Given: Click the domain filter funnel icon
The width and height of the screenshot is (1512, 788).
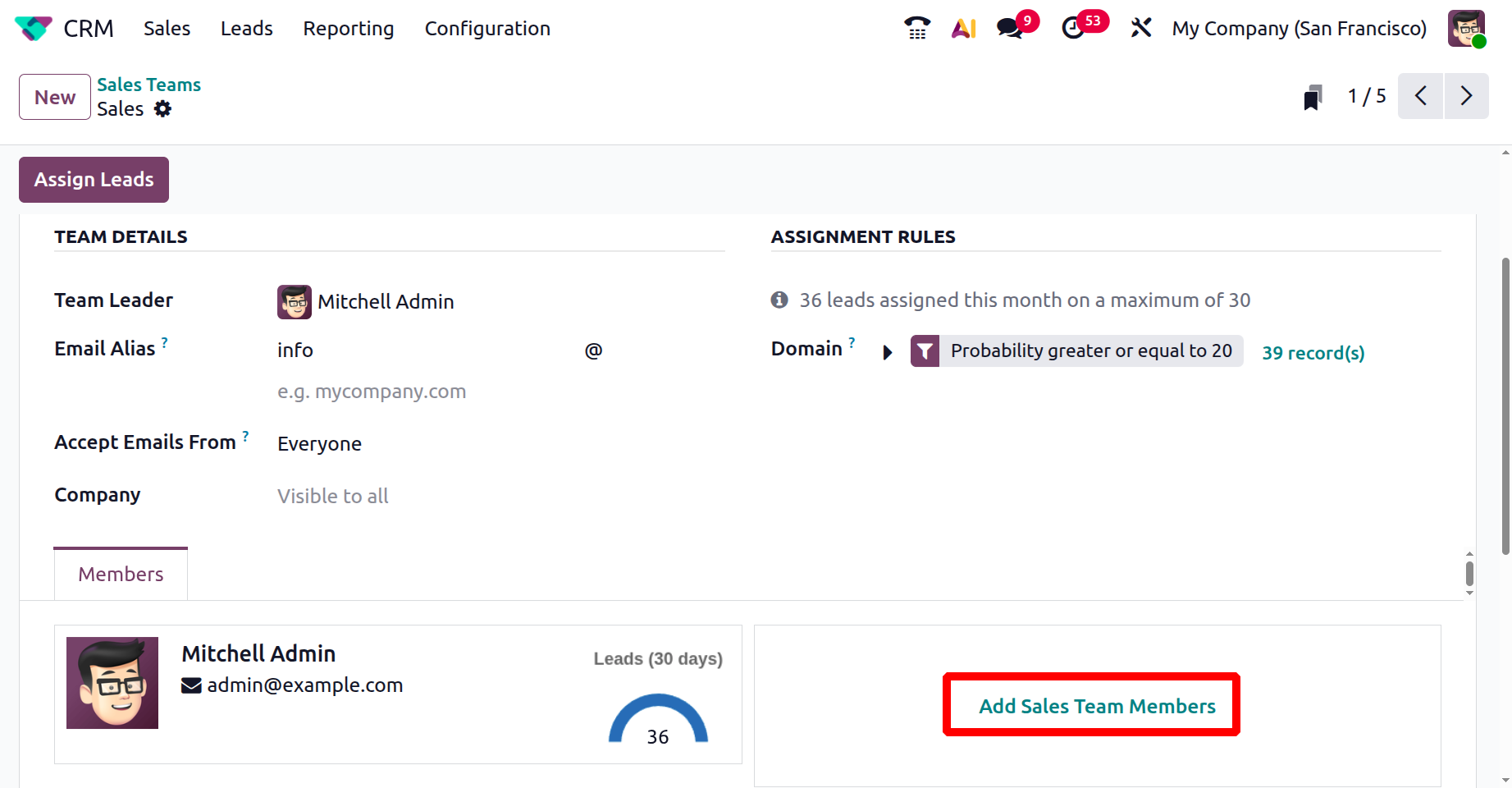Looking at the screenshot, I should click(925, 351).
